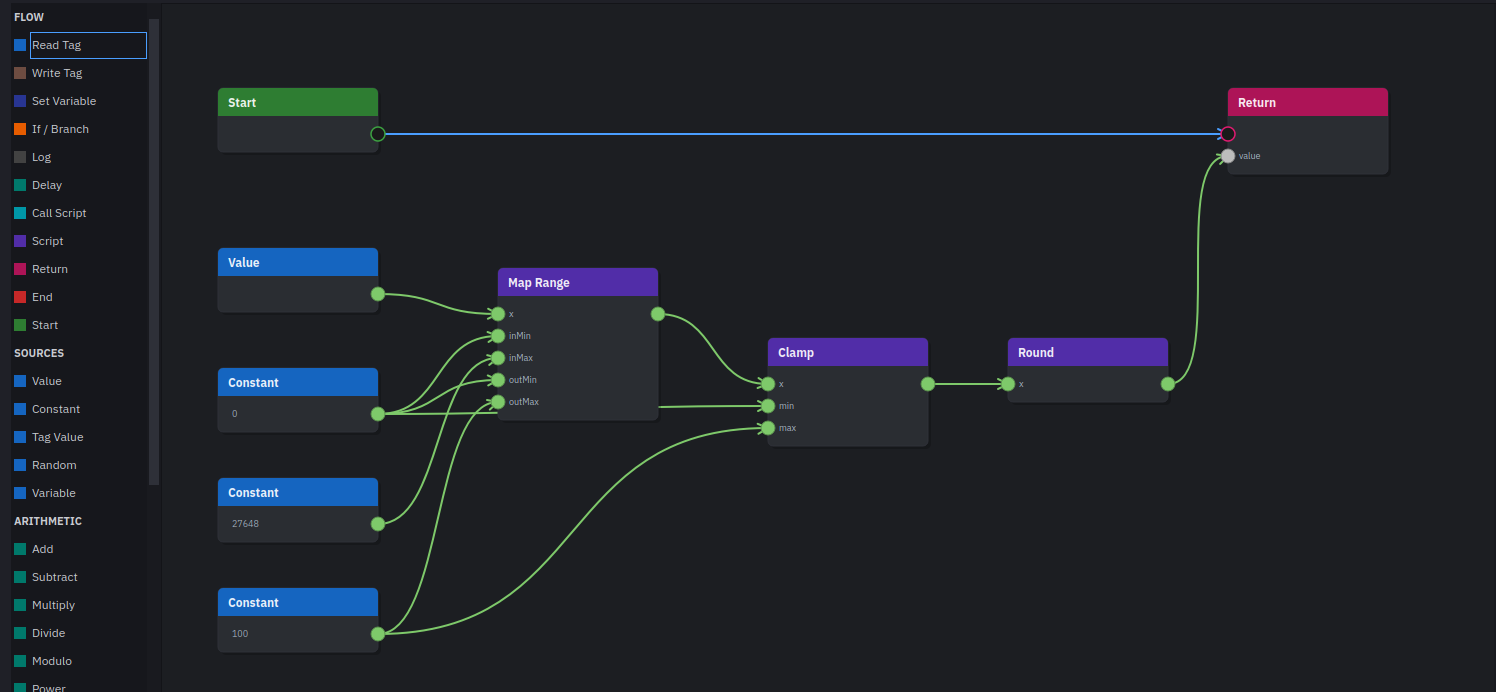Click the Return node value input port

[1228, 156]
